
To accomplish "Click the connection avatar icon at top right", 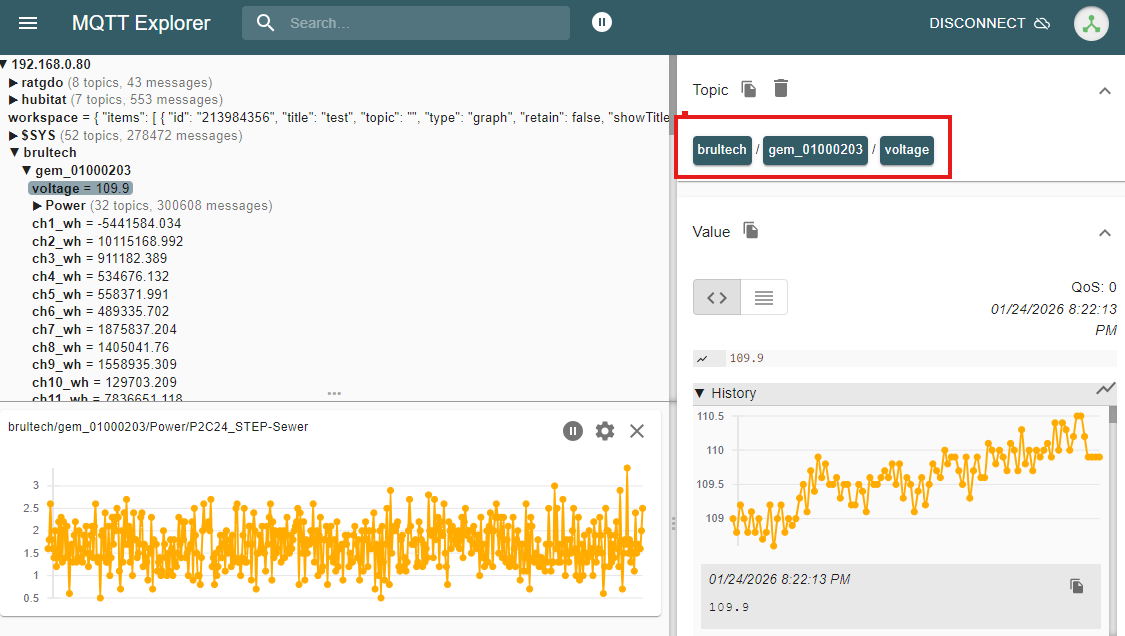I will (1091, 23).
